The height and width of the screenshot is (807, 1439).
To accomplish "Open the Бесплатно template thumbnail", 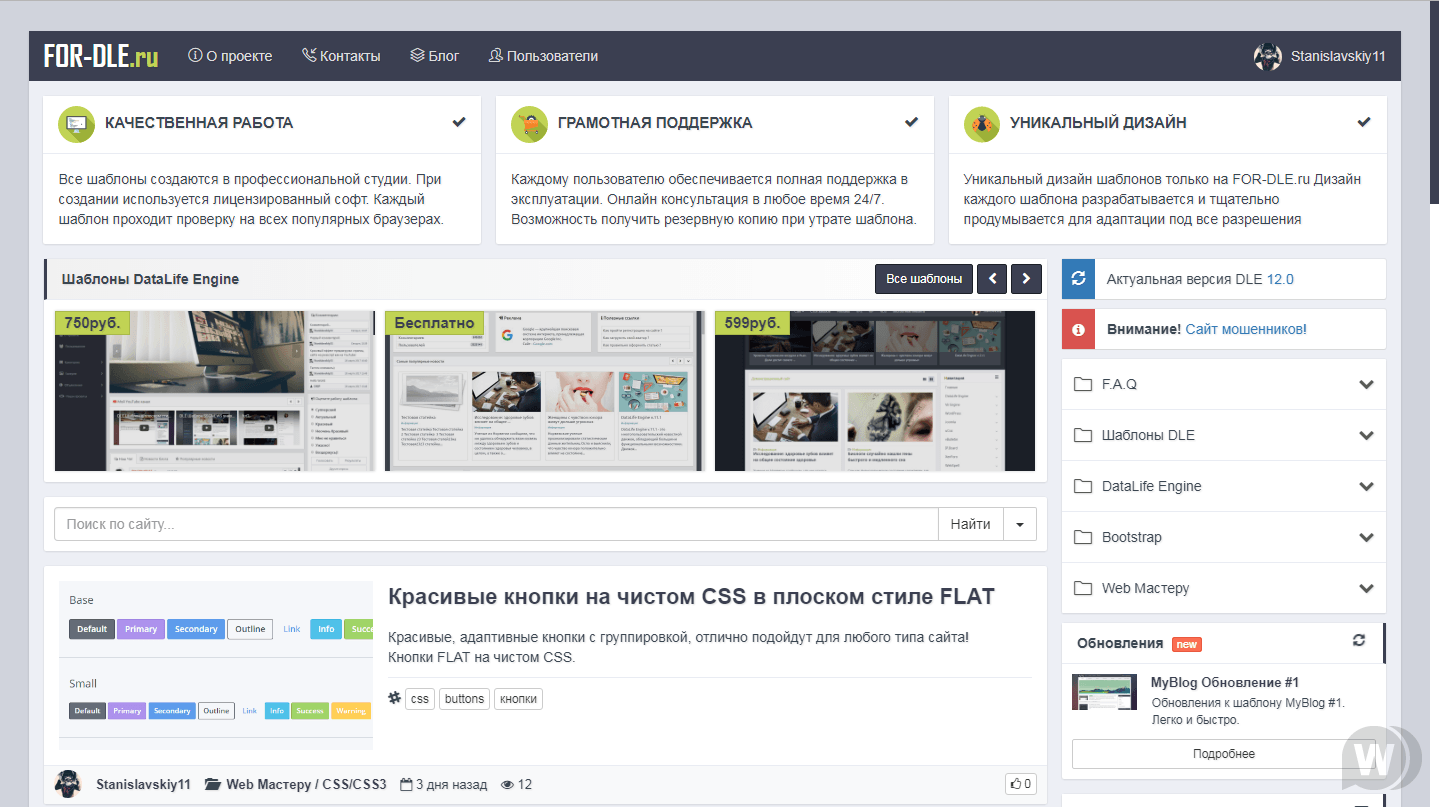I will click(545, 391).
